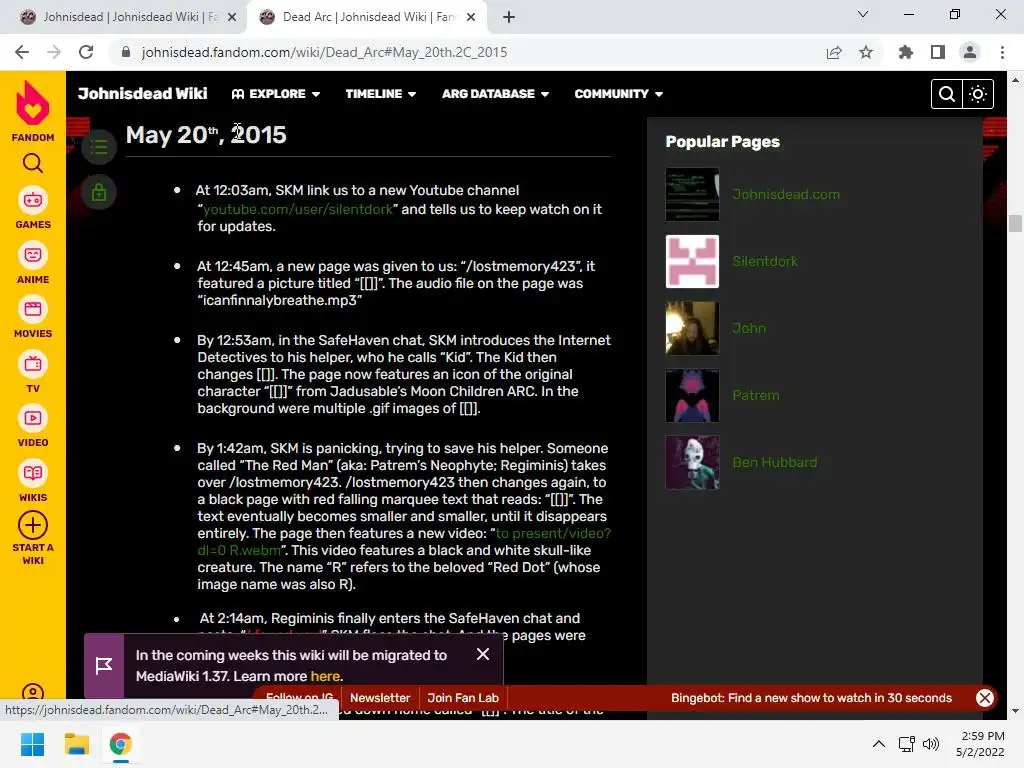This screenshot has width=1024, height=768.
Task: Open the Chrome extensions puzzle icon
Action: pos(906,52)
